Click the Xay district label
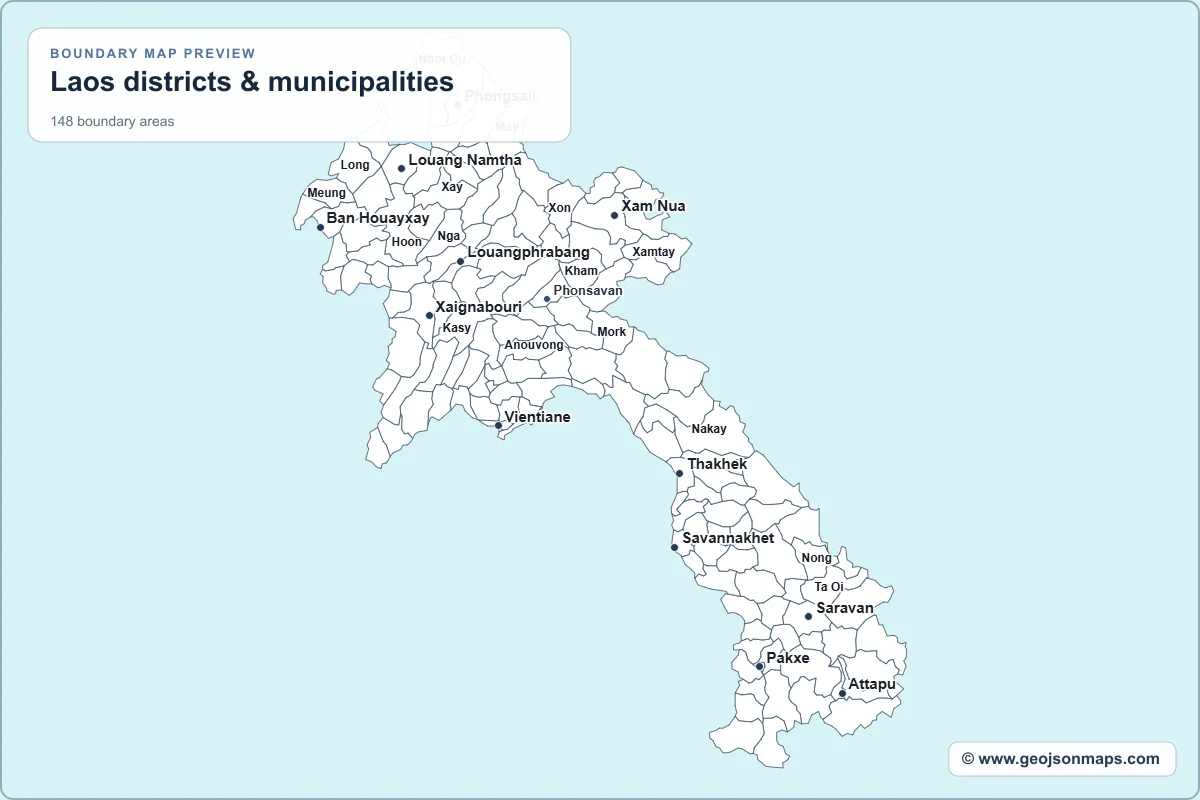1200x800 pixels. (x=452, y=187)
